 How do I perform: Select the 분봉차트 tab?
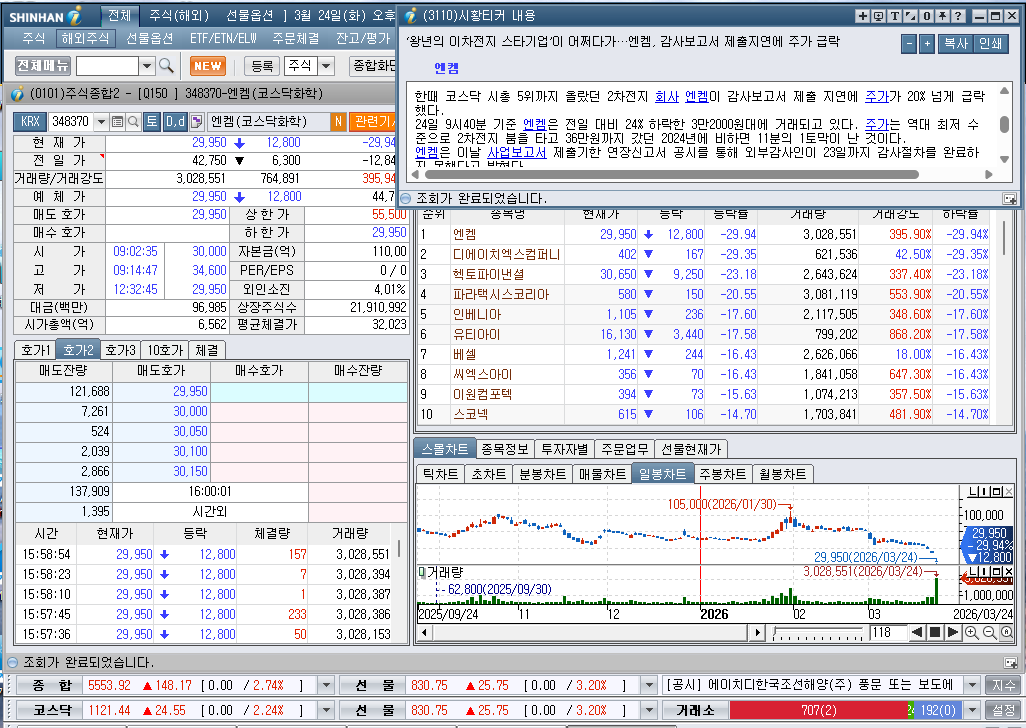click(542, 474)
